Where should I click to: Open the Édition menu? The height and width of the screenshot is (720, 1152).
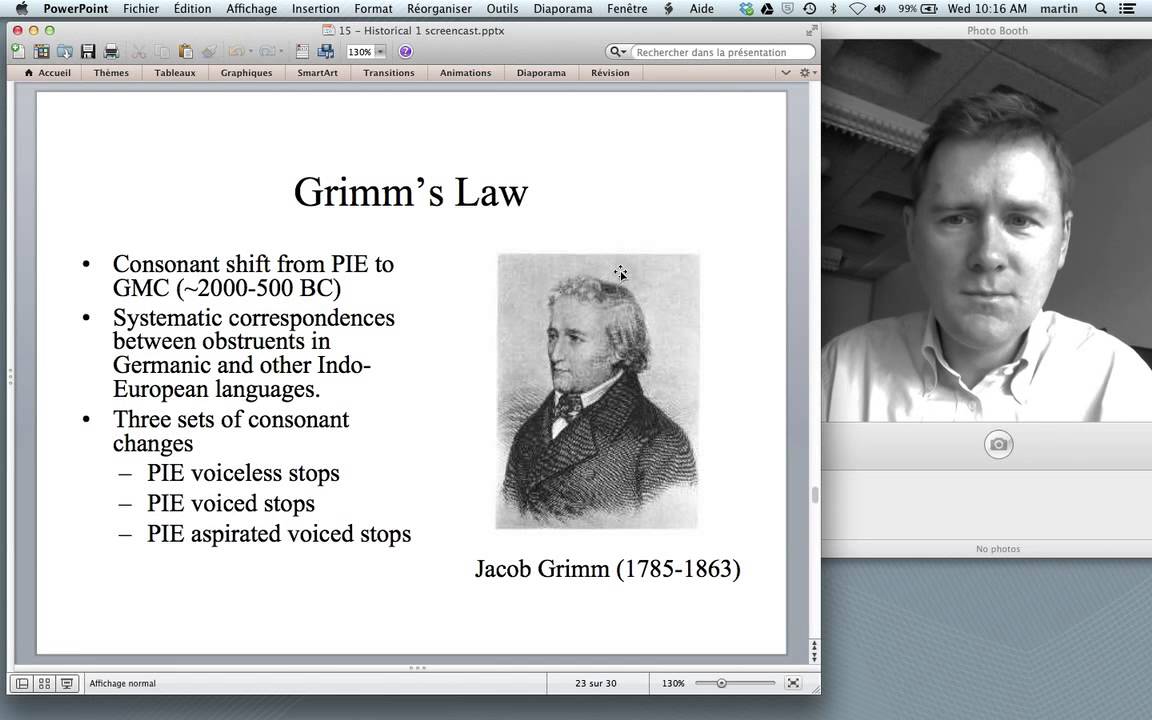(192, 9)
